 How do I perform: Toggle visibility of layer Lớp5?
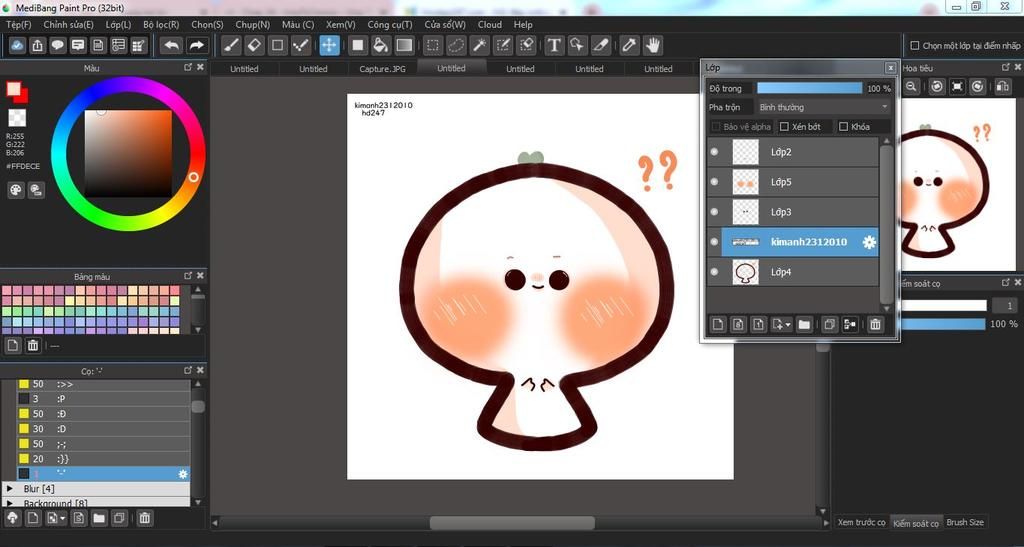714,181
